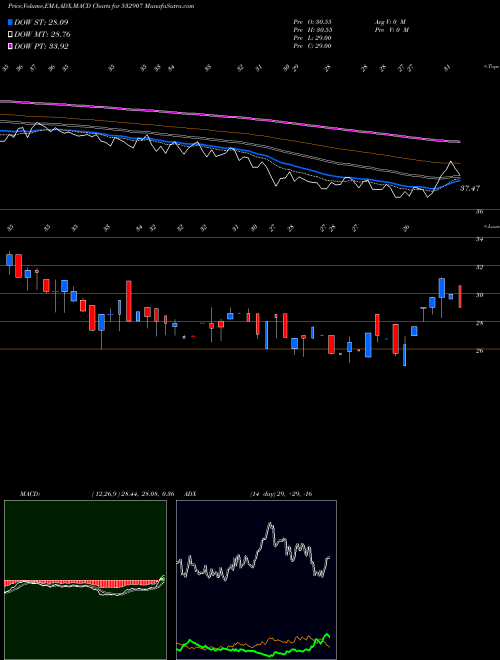The width and height of the screenshot is (500, 660).
Task: Click the blue DOW ST legend swatch
Action: point(10,22)
